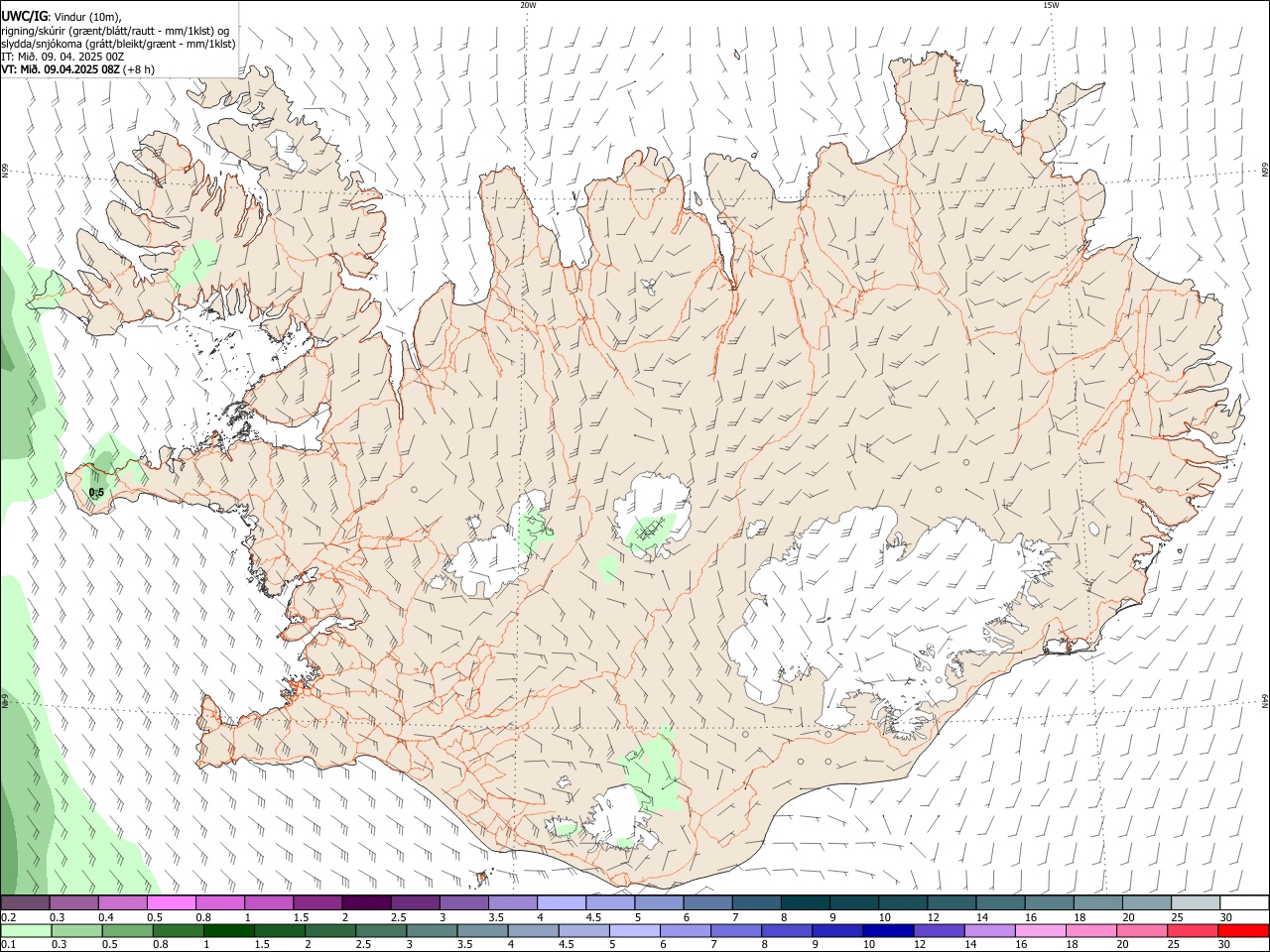This screenshot has height=952, width=1270.
Task: Pick the light purple swatch labeled 14 in lower legend
Action: (x=988, y=930)
